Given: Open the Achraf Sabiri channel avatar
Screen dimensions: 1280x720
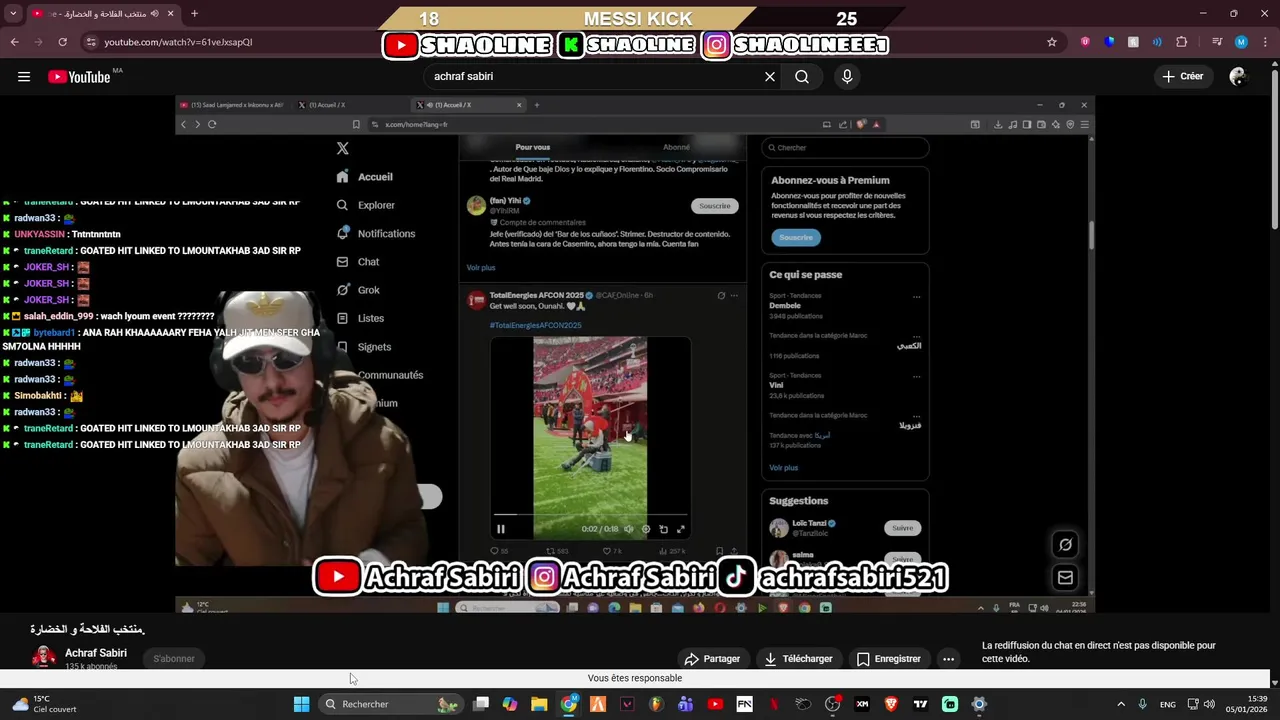Looking at the screenshot, I should click(44, 658).
